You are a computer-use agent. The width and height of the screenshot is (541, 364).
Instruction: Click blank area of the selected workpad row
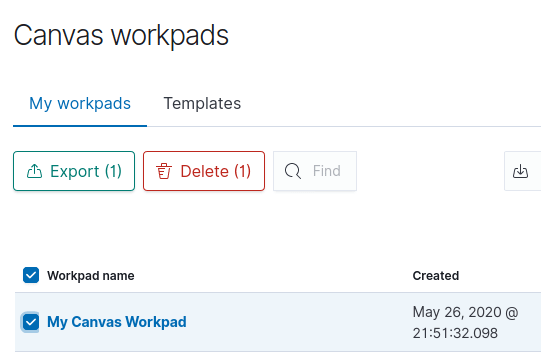(297, 322)
